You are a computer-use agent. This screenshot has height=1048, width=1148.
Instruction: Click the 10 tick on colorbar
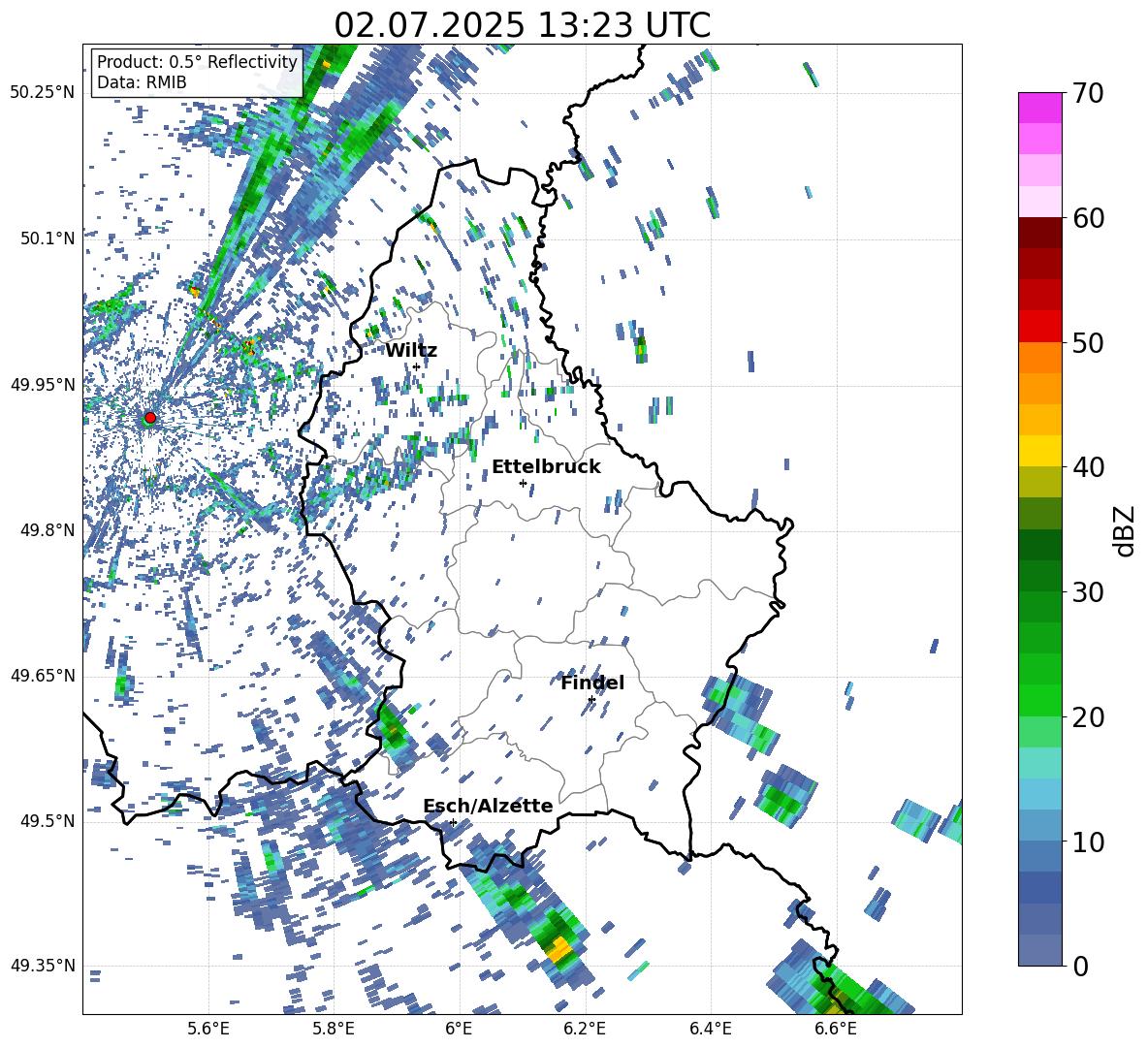[x=1088, y=842]
